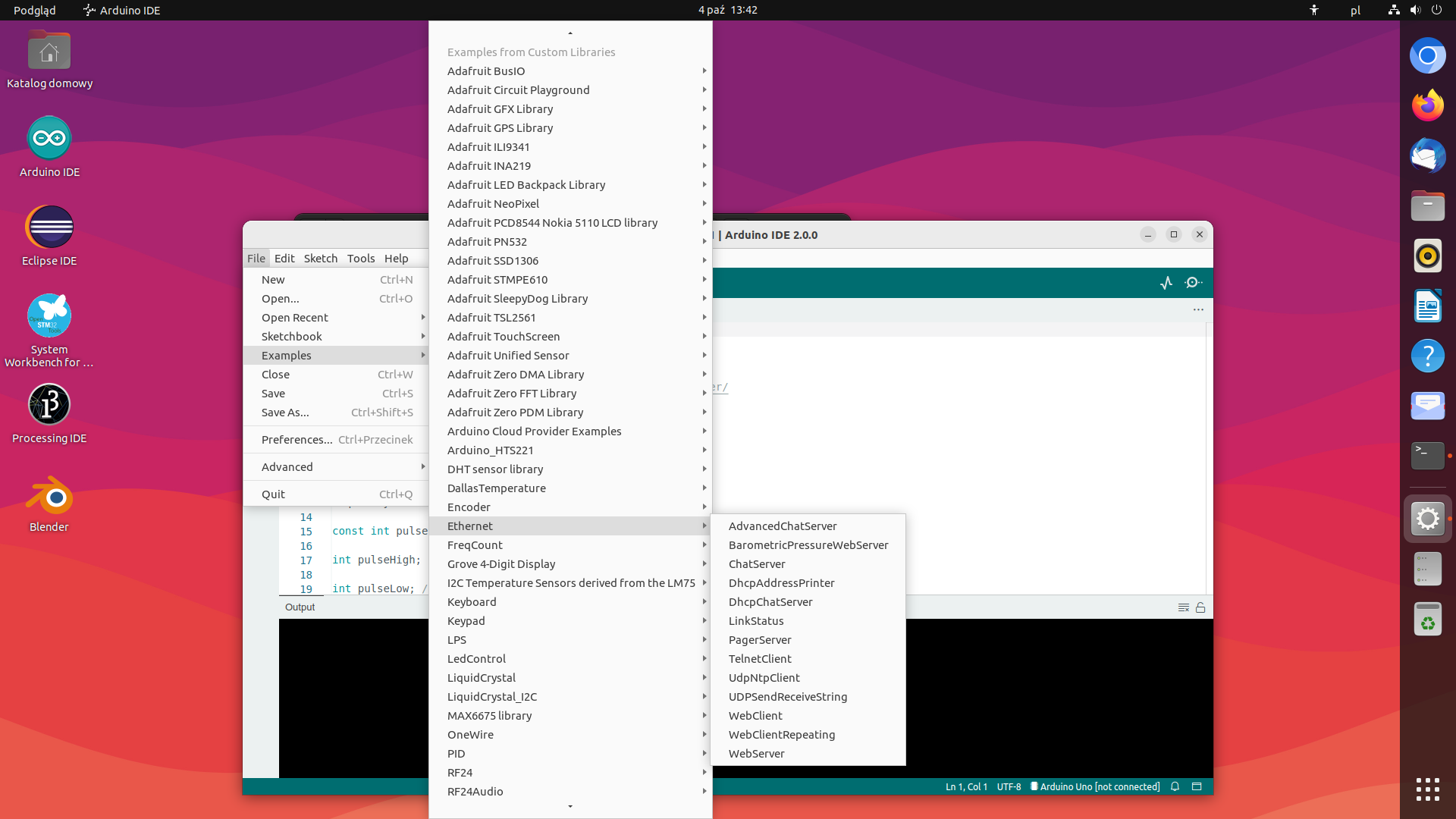Open the File menu
Viewport: 1456px width, 819px height.
point(256,258)
